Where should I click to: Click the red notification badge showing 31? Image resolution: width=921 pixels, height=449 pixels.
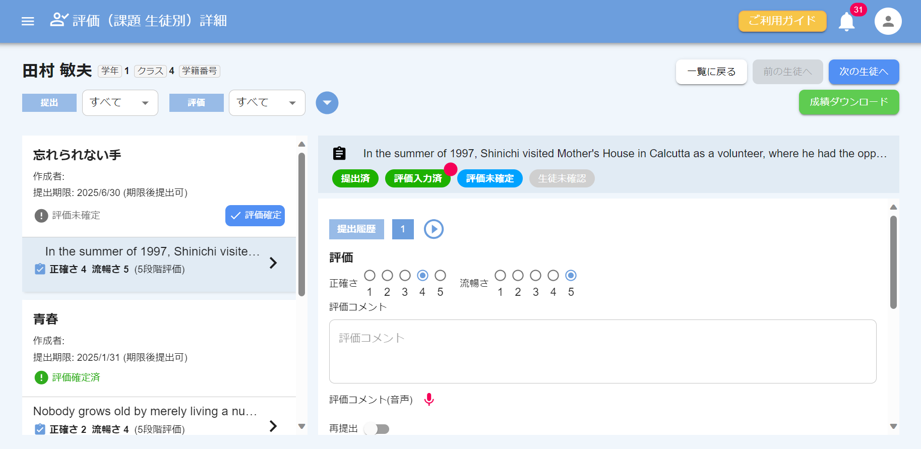pos(858,9)
